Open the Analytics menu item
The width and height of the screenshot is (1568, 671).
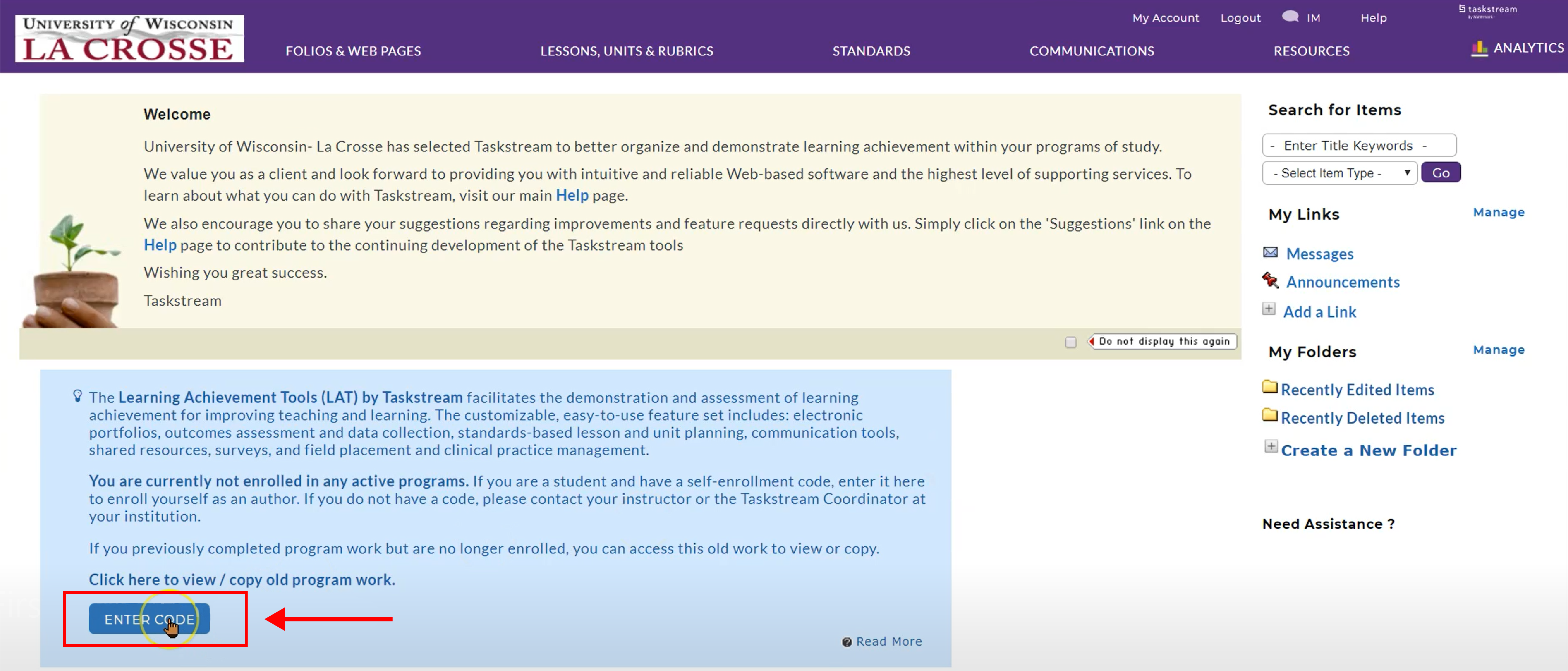1528,48
